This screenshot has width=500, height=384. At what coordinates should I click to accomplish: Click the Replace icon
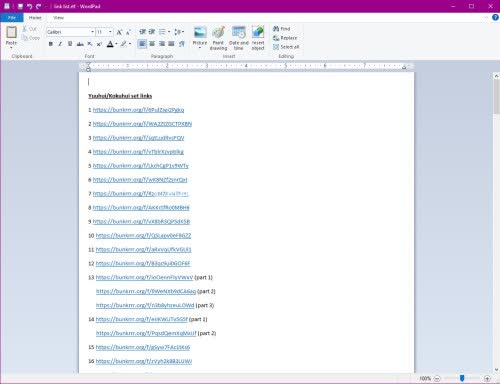[276, 38]
